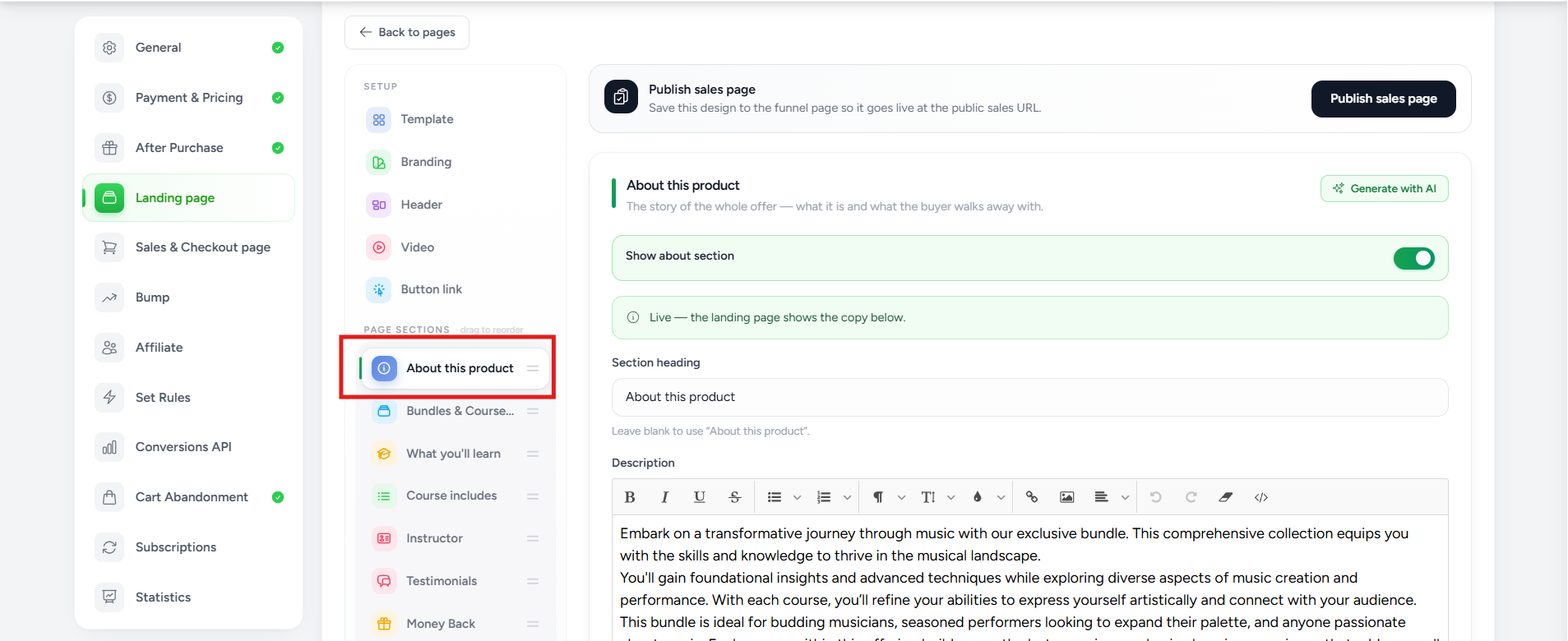The image size is (1568, 641).
Task: Select the Instructor page section
Action: 456,538
